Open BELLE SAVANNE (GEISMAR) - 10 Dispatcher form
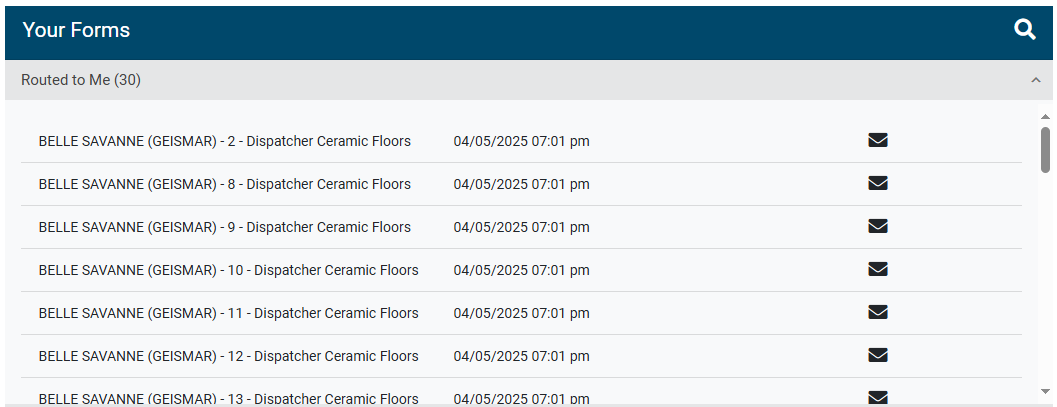The height and width of the screenshot is (407, 1057). tap(228, 270)
